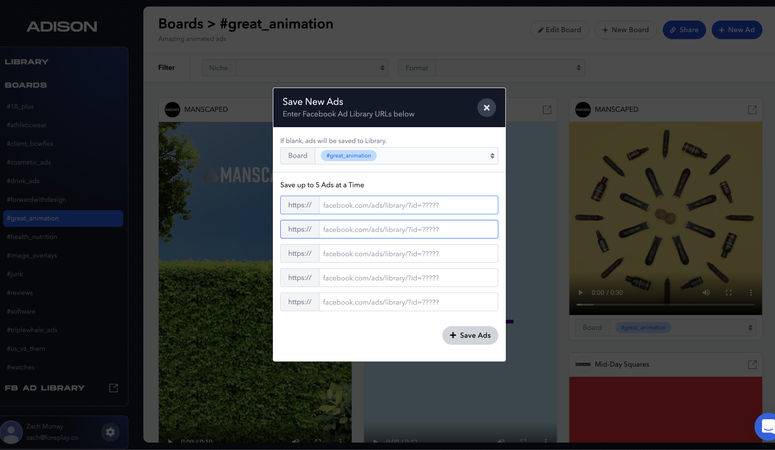Close the Save New Ads dialog
775x450 pixels.
click(486, 107)
